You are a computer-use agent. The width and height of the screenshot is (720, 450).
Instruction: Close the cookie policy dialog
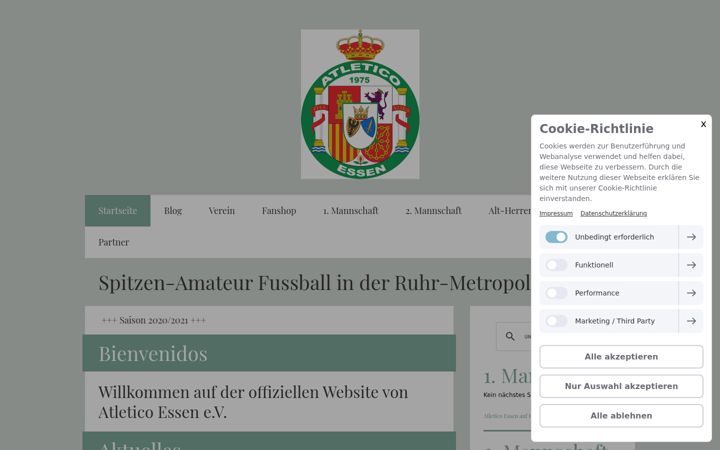(703, 124)
